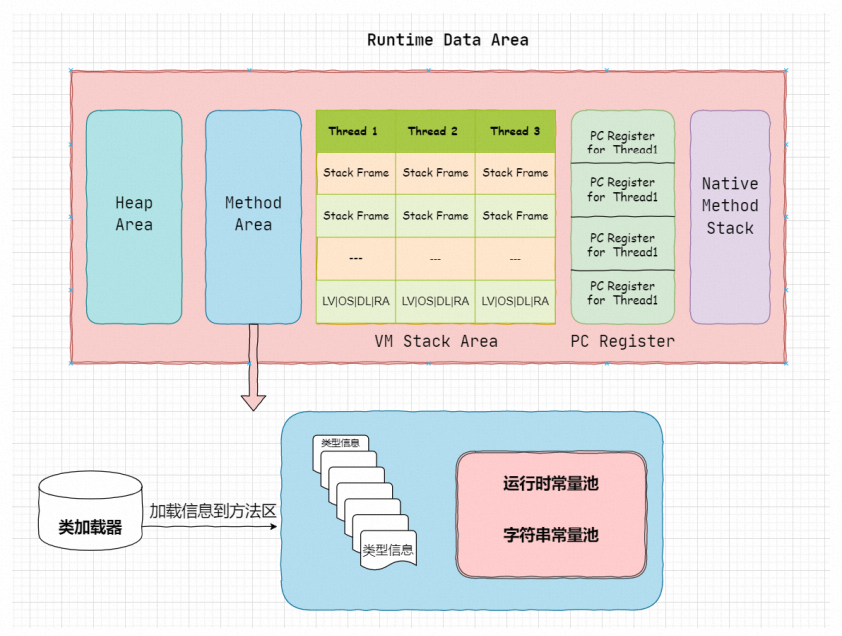Image resolution: width=842 pixels, height=636 pixels.
Task: Select the Stack Frame cell directly under Thread 2
Action: click(435, 173)
